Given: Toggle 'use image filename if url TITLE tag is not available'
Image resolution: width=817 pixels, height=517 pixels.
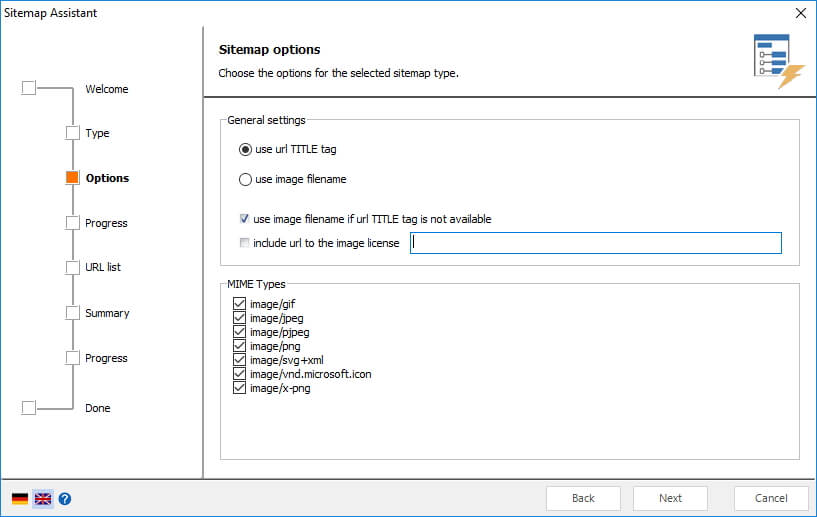Looking at the screenshot, I should 244,219.
